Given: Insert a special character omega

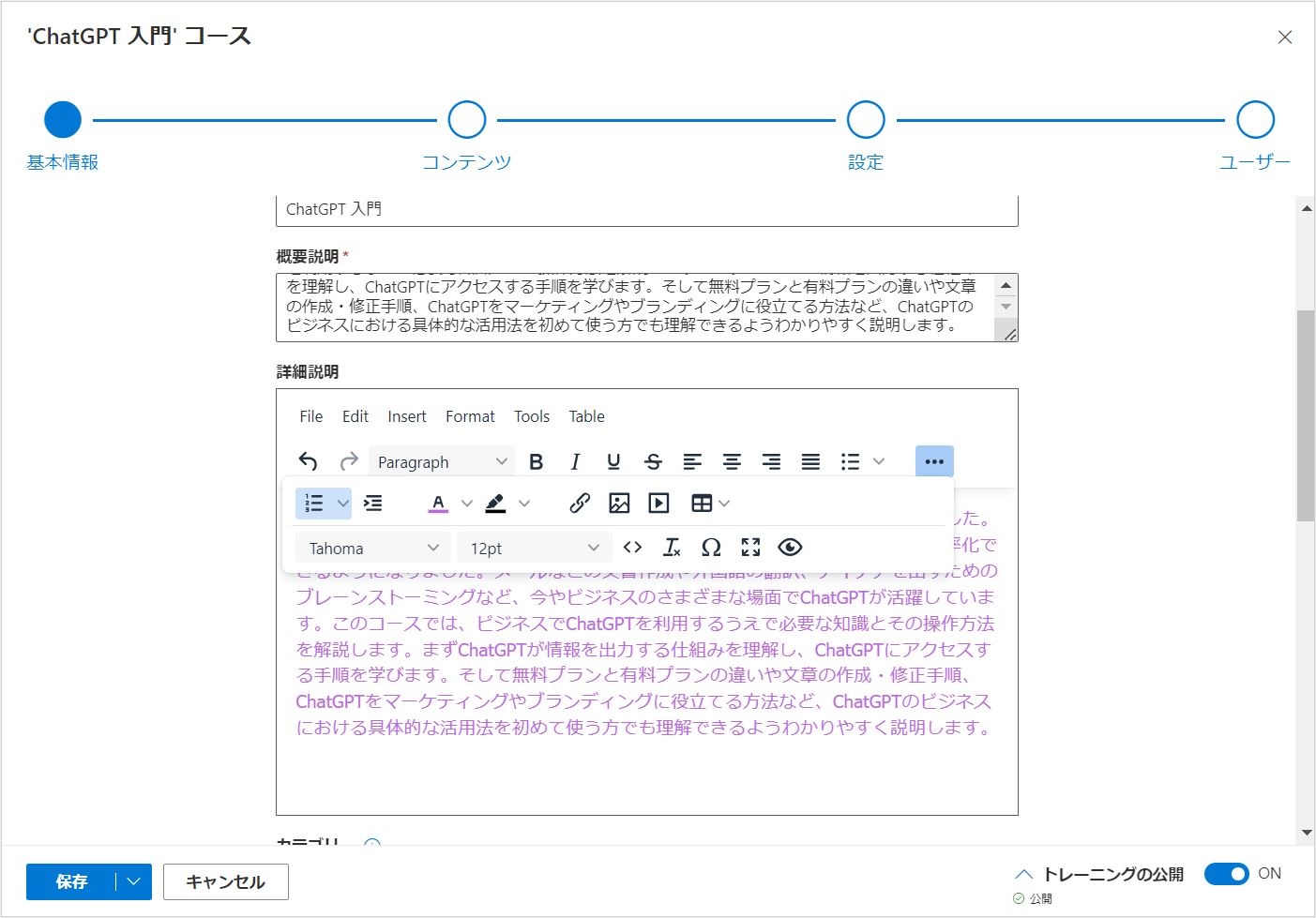Looking at the screenshot, I should [x=711, y=548].
